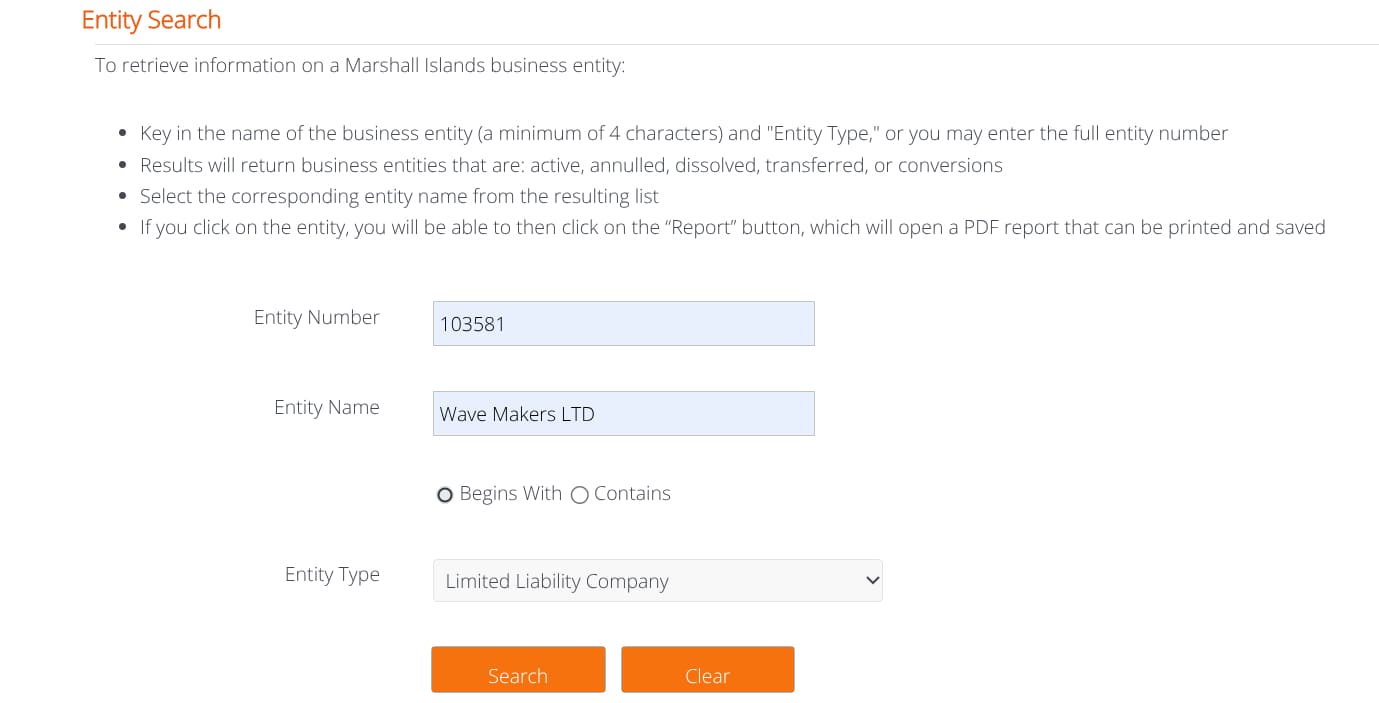Screen dimensions: 1379x703
Task: Click the bullet about selecting entity name
Action: [x=399, y=196]
